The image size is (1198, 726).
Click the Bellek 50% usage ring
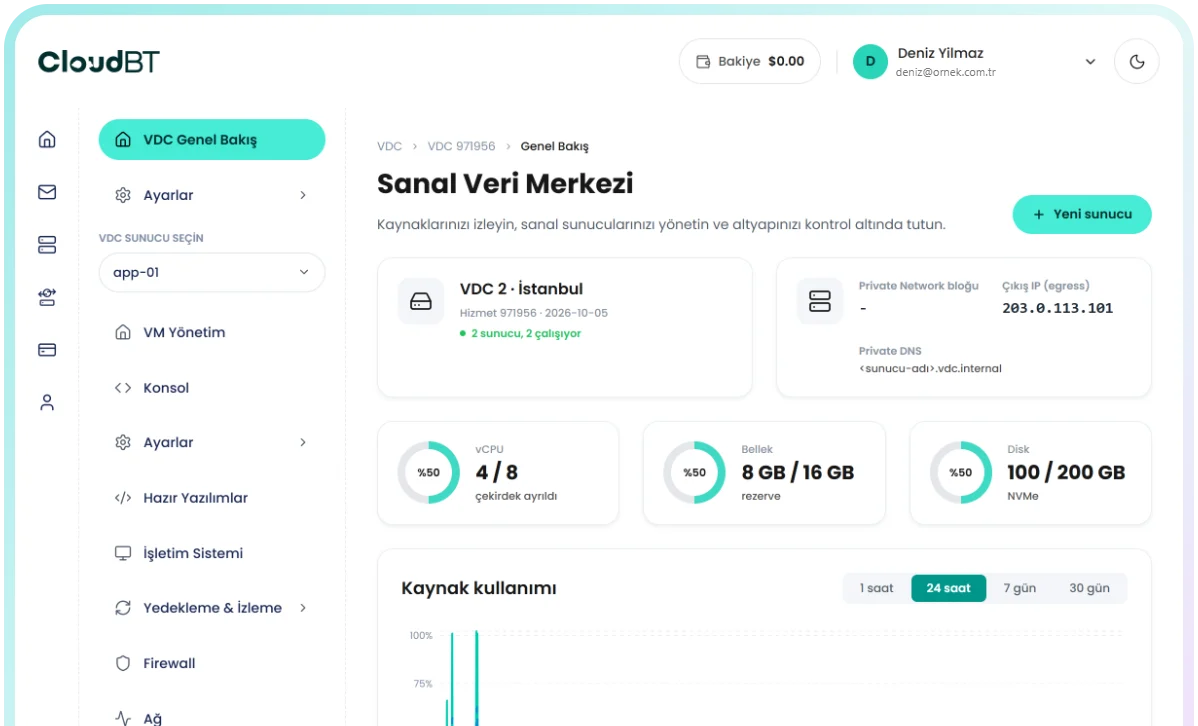pyautogui.click(x=695, y=472)
